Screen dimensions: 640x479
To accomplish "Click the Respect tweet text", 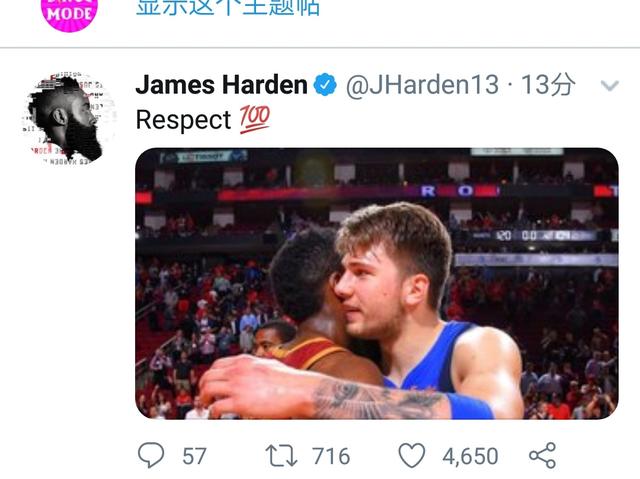I will (x=183, y=120).
